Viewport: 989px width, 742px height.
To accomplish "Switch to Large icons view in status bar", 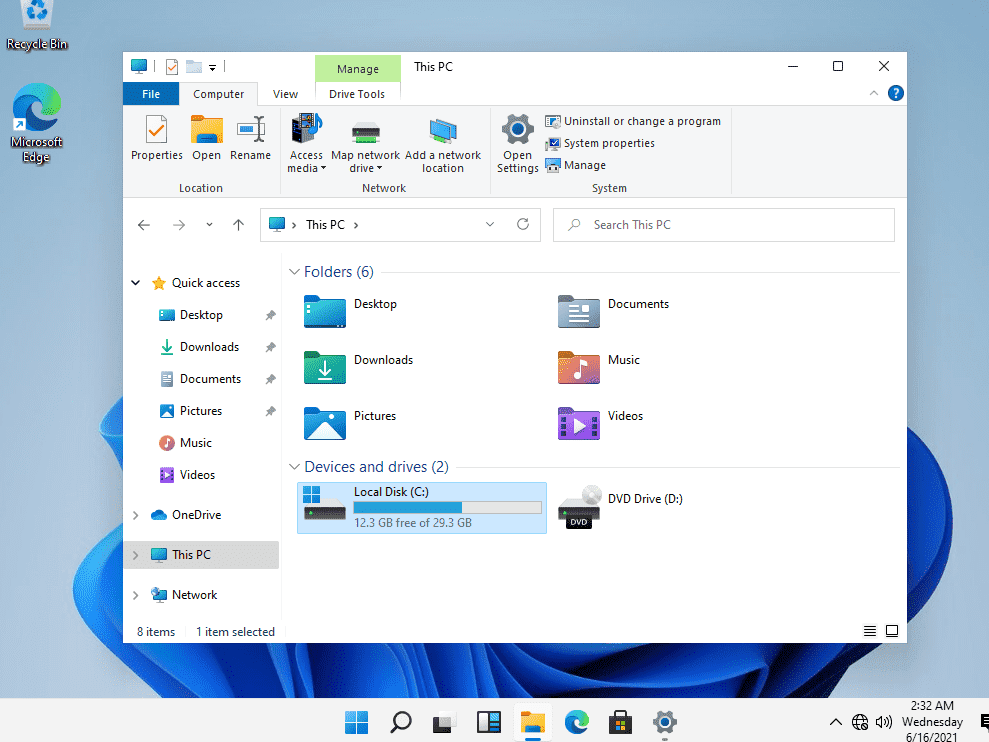I will point(891,631).
